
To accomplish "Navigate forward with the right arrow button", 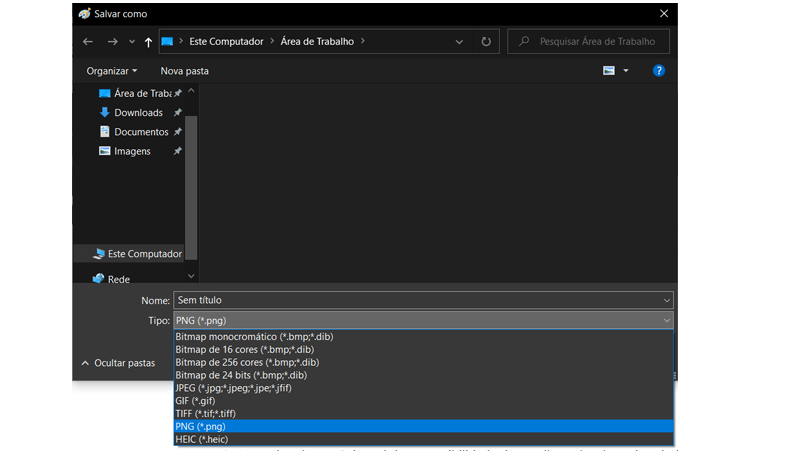I will 113,41.
